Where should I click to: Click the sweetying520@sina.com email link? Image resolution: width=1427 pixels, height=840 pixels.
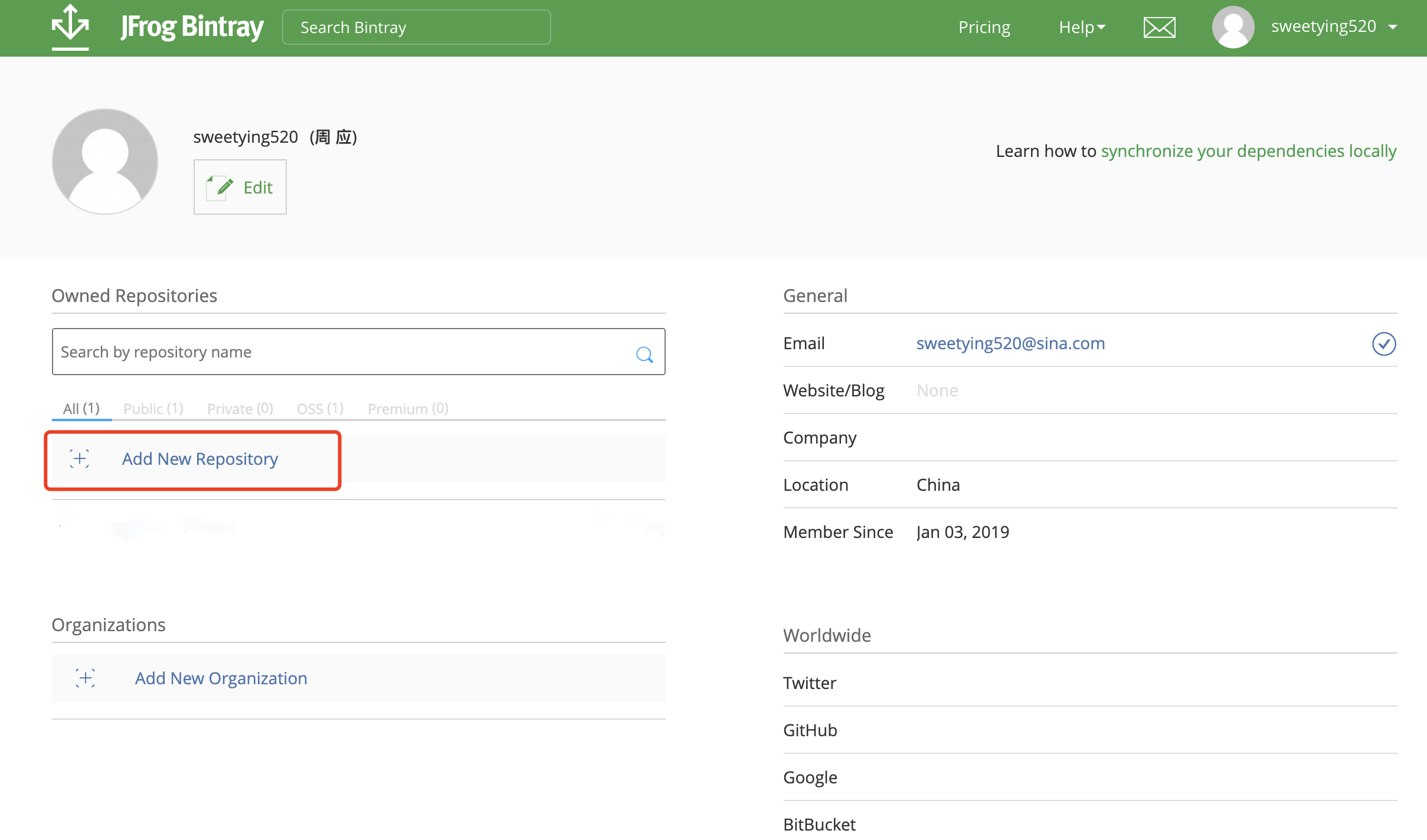(1010, 343)
